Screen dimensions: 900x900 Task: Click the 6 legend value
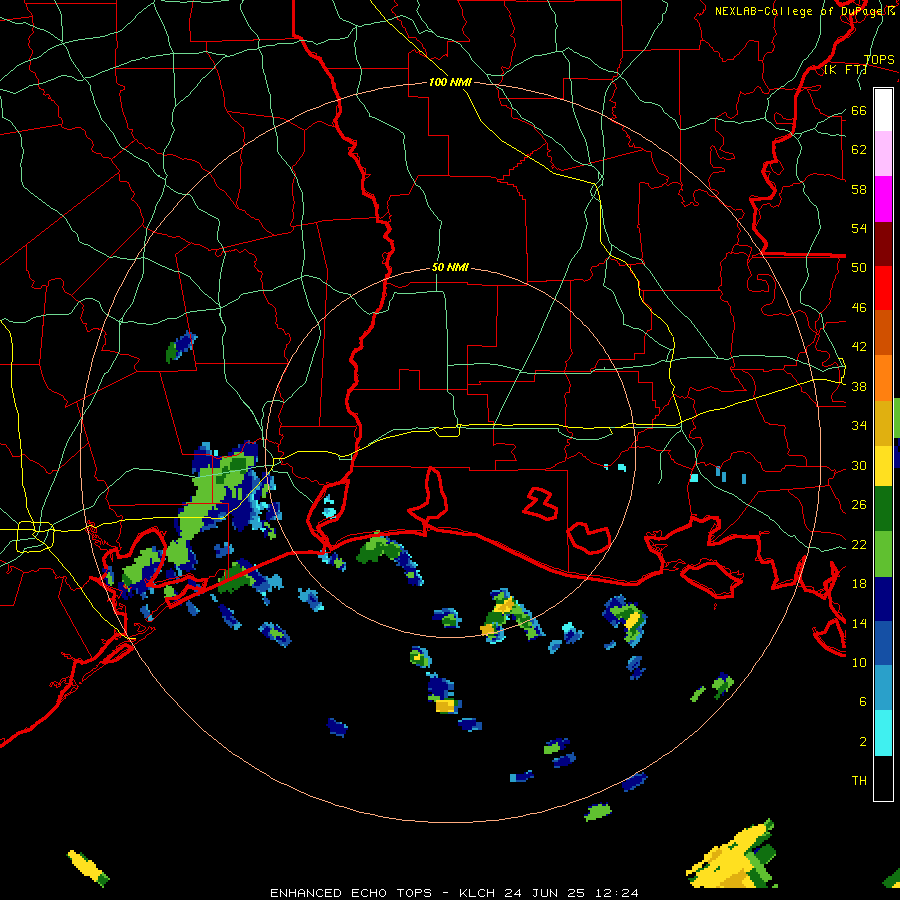pos(862,701)
